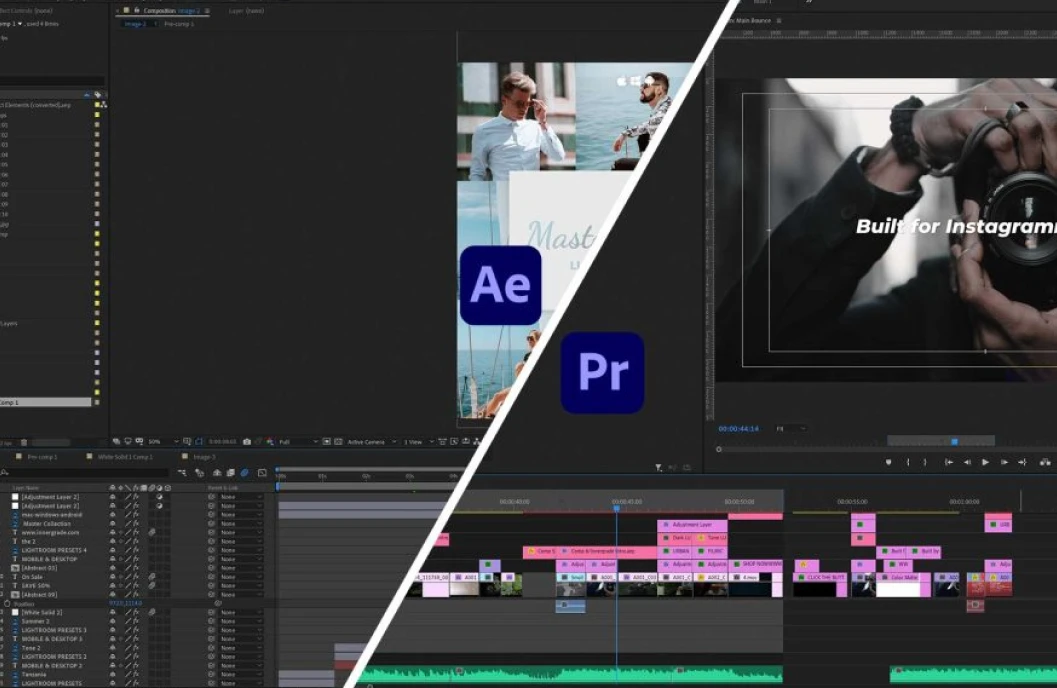This screenshot has width=1057, height=688.
Task: Toggle shy switch on Abstract 03 layer
Action: click(x=113, y=568)
